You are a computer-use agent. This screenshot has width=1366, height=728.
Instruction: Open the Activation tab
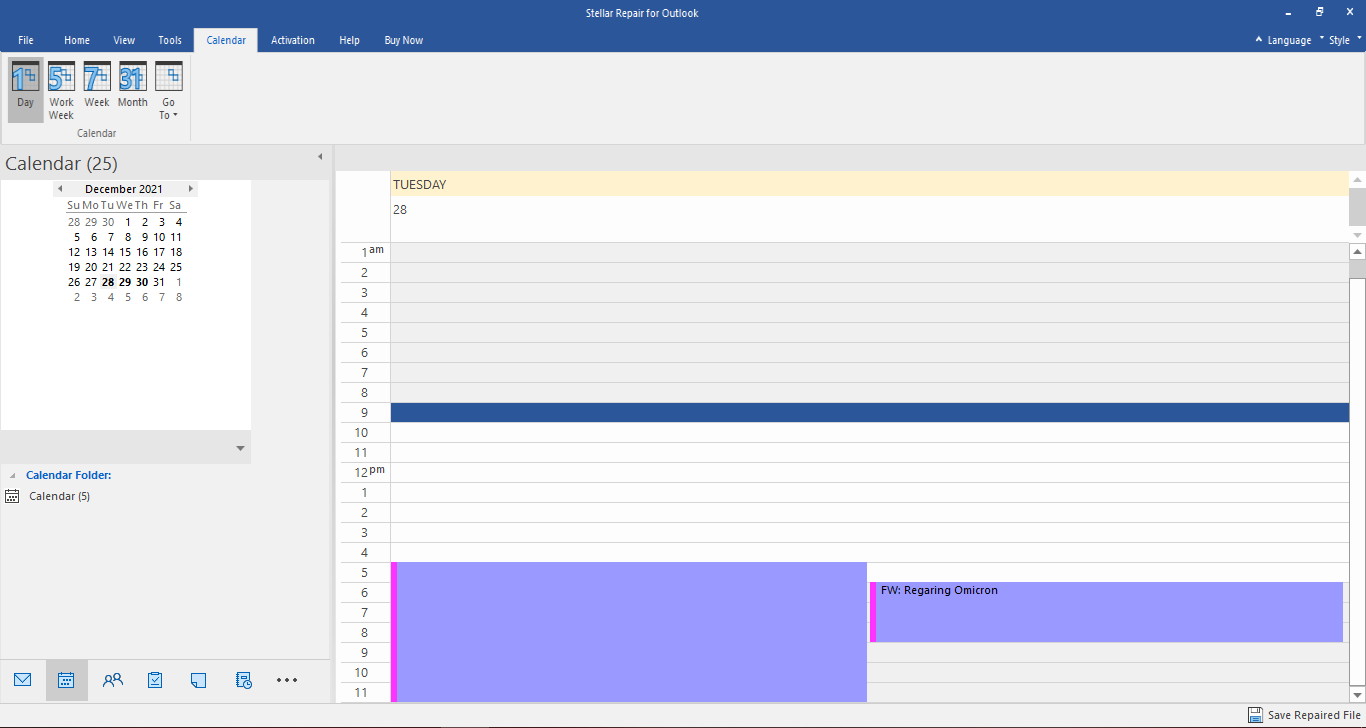click(x=293, y=40)
